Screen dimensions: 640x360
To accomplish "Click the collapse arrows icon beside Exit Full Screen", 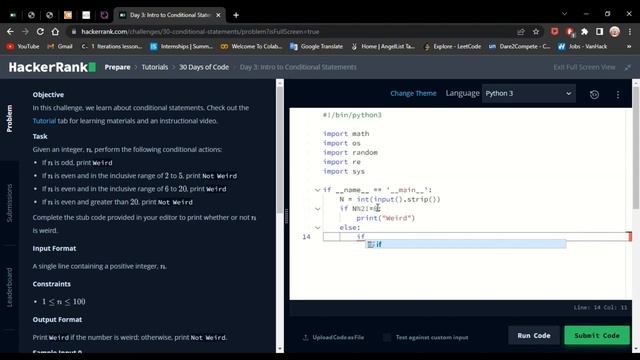I will coord(627,67).
